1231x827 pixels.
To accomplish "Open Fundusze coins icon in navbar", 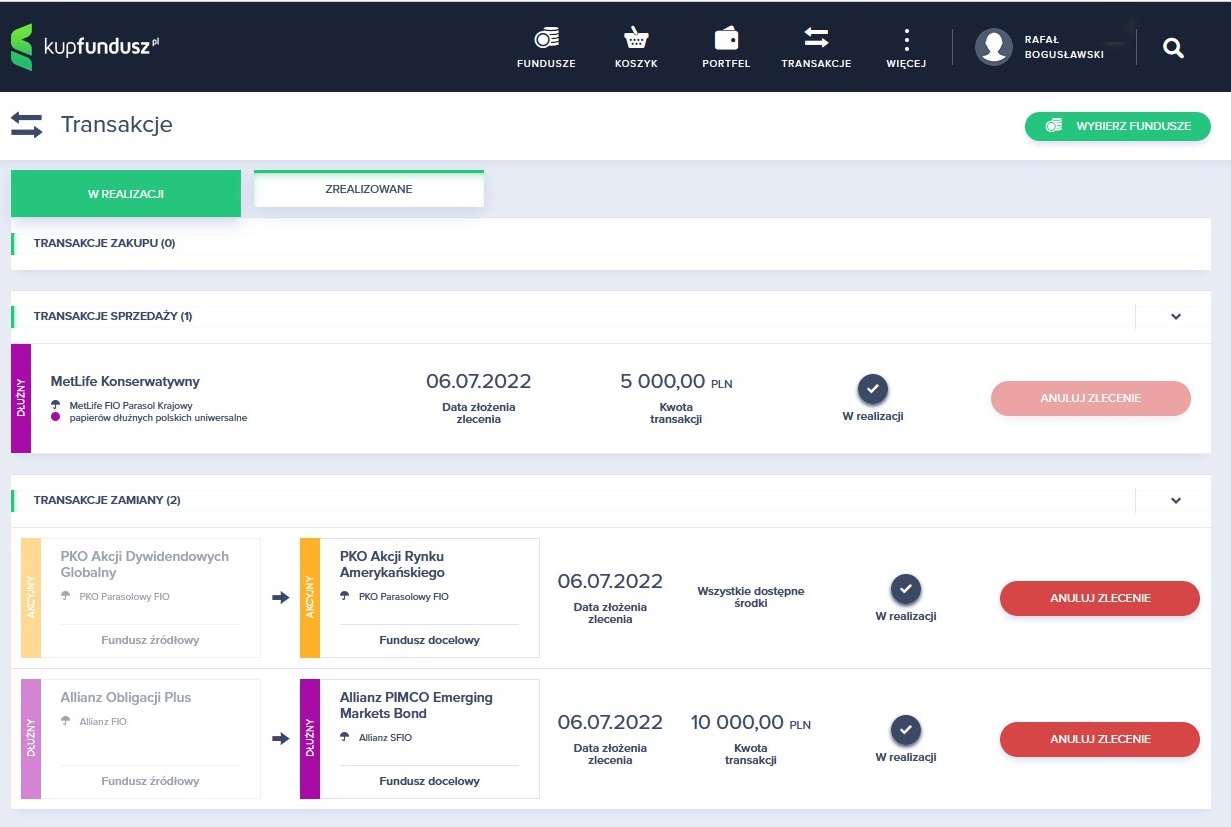I will pyautogui.click(x=546, y=38).
